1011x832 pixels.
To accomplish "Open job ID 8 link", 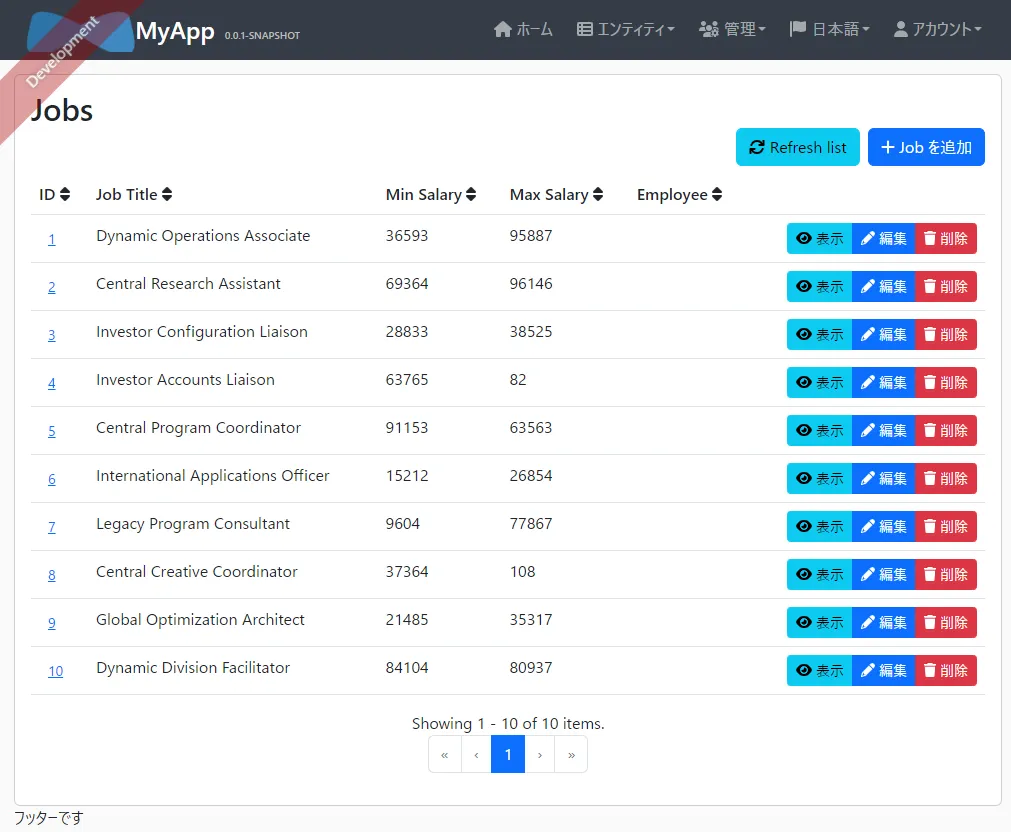I will (x=52, y=575).
